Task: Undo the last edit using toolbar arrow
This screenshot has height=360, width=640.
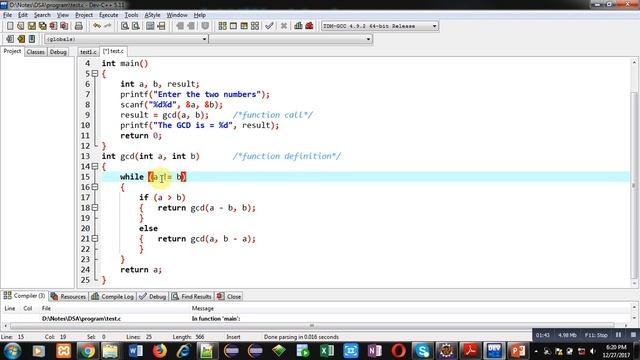Action: click(x=97, y=26)
